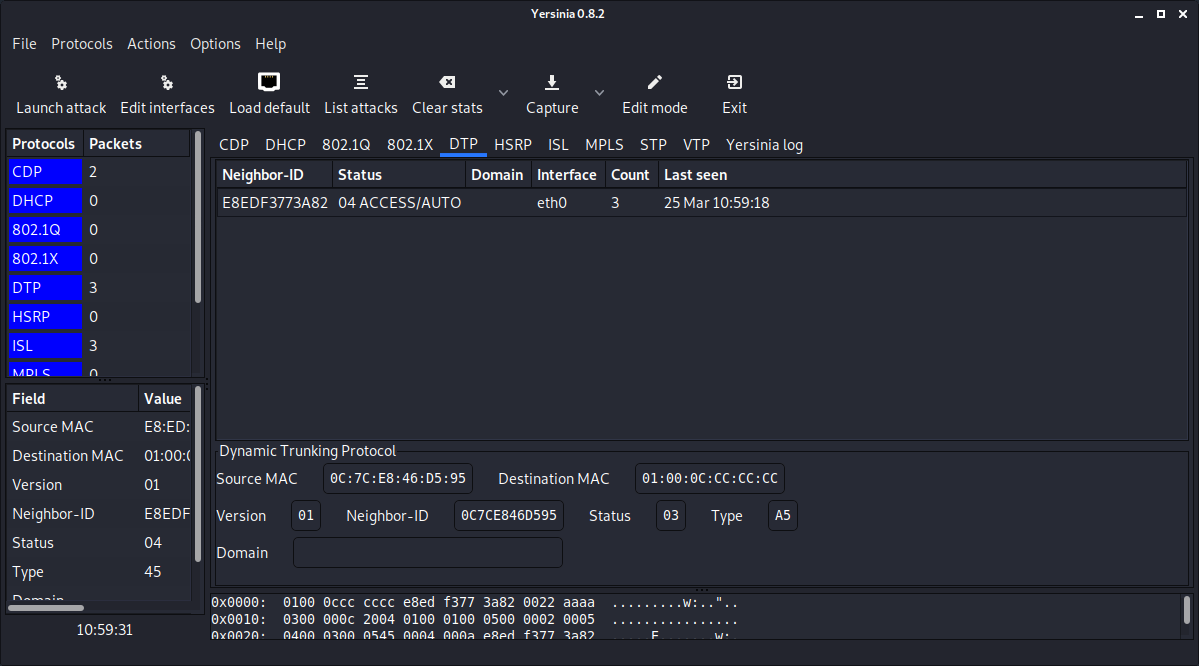
Task: Switch to the 802.1X tab
Action: [410, 145]
